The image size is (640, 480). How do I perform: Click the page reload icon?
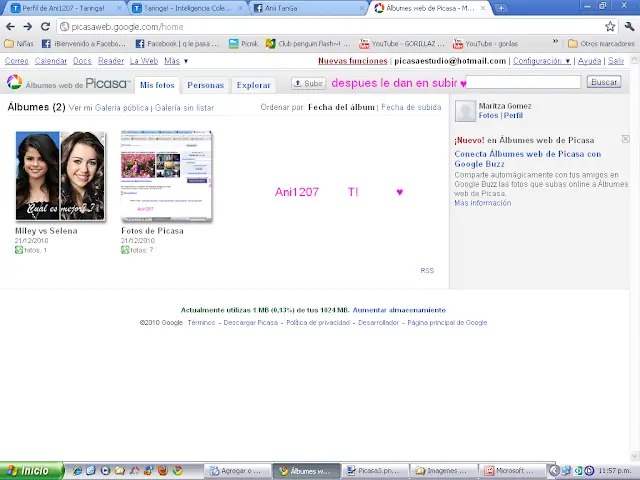[46, 27]
